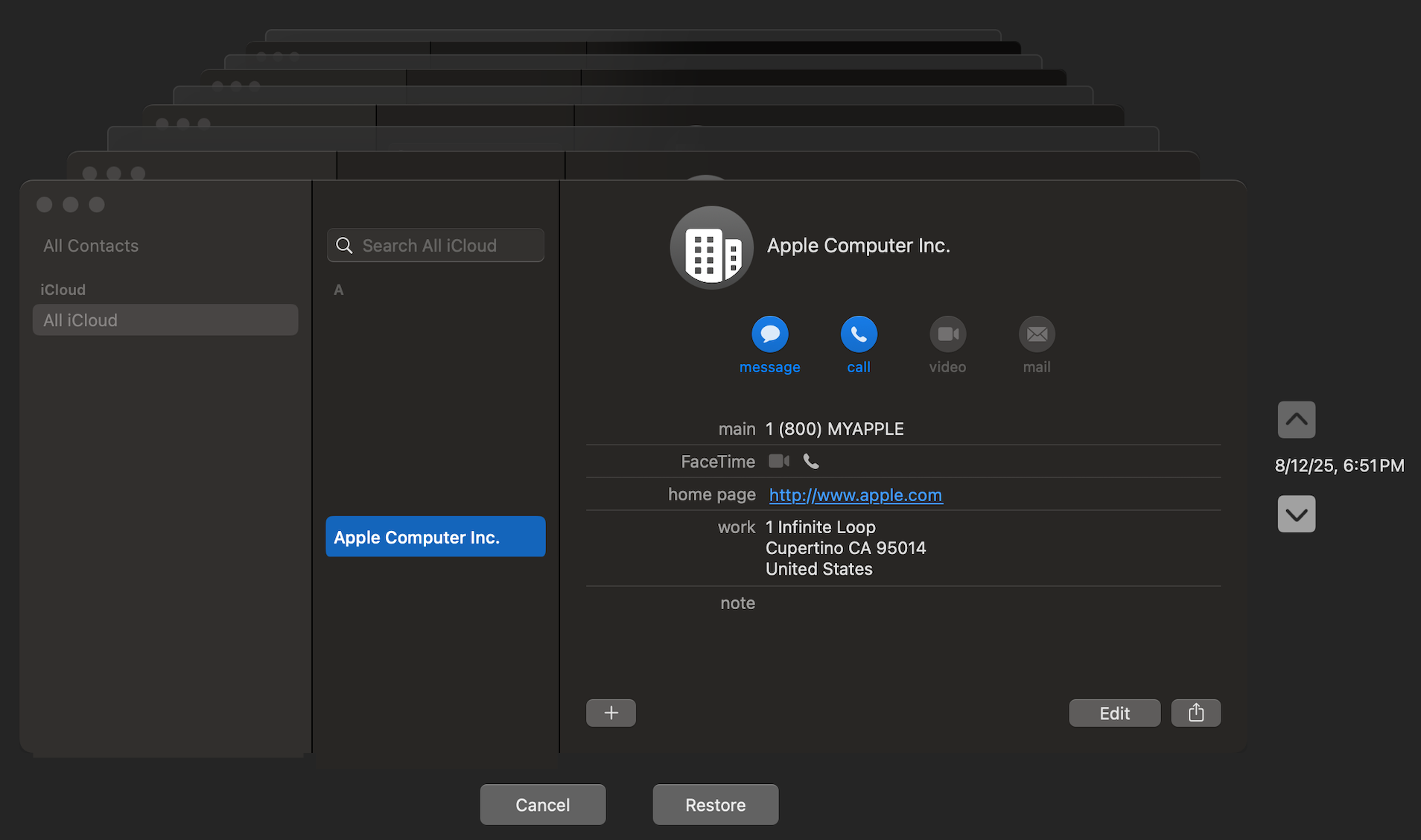Click the Edit button
1421x840 pixels.
coord(1114,713)
